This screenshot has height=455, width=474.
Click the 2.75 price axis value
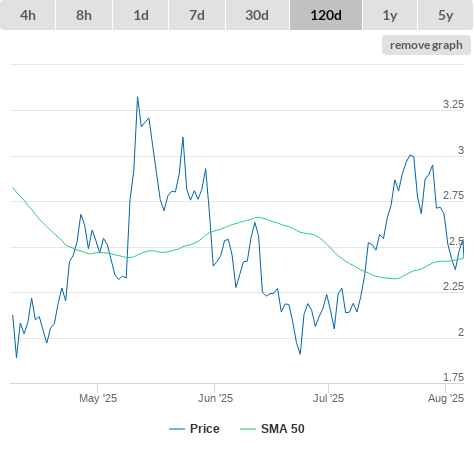453,195
